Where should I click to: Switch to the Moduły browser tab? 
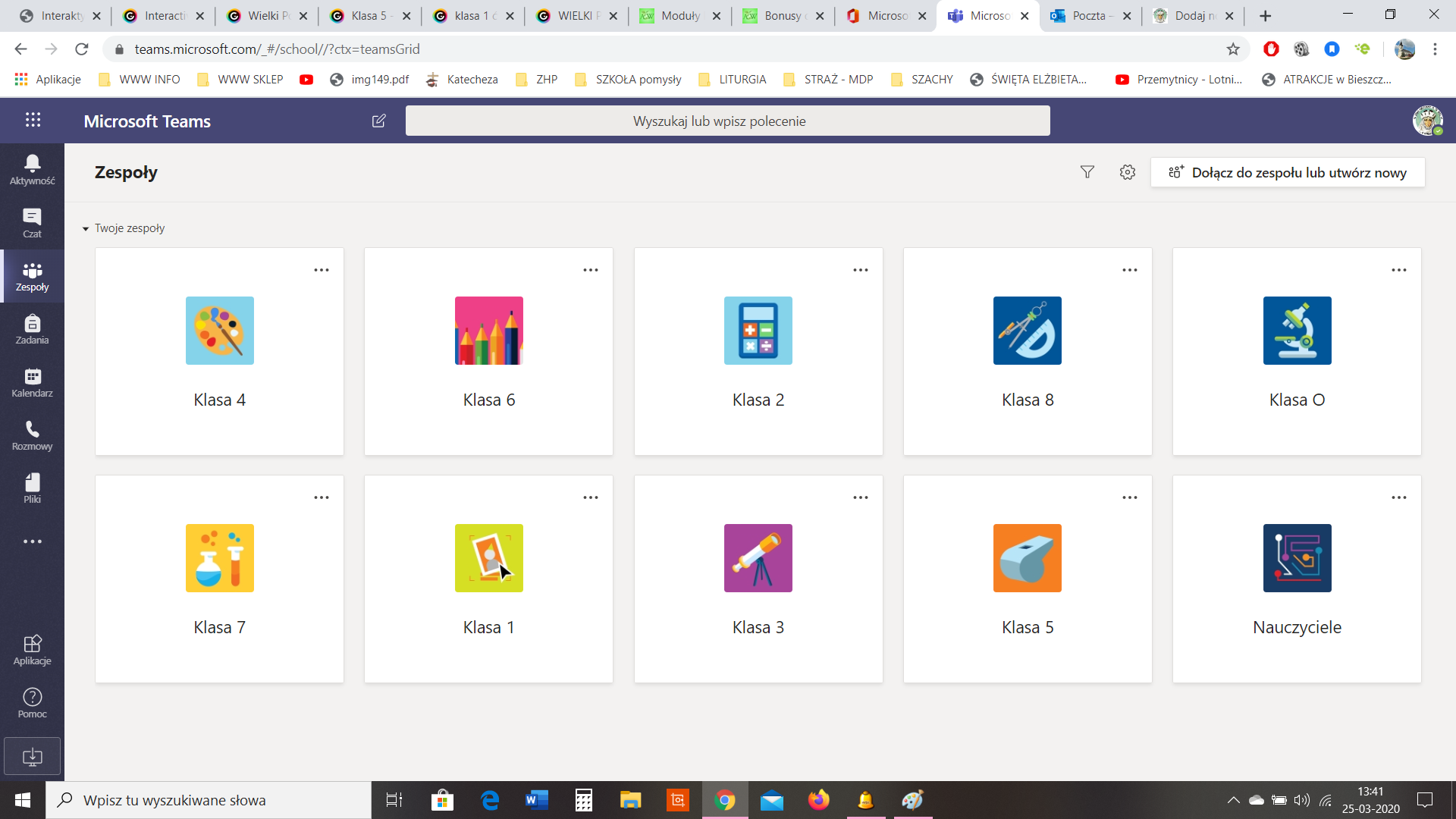(679, 15)
